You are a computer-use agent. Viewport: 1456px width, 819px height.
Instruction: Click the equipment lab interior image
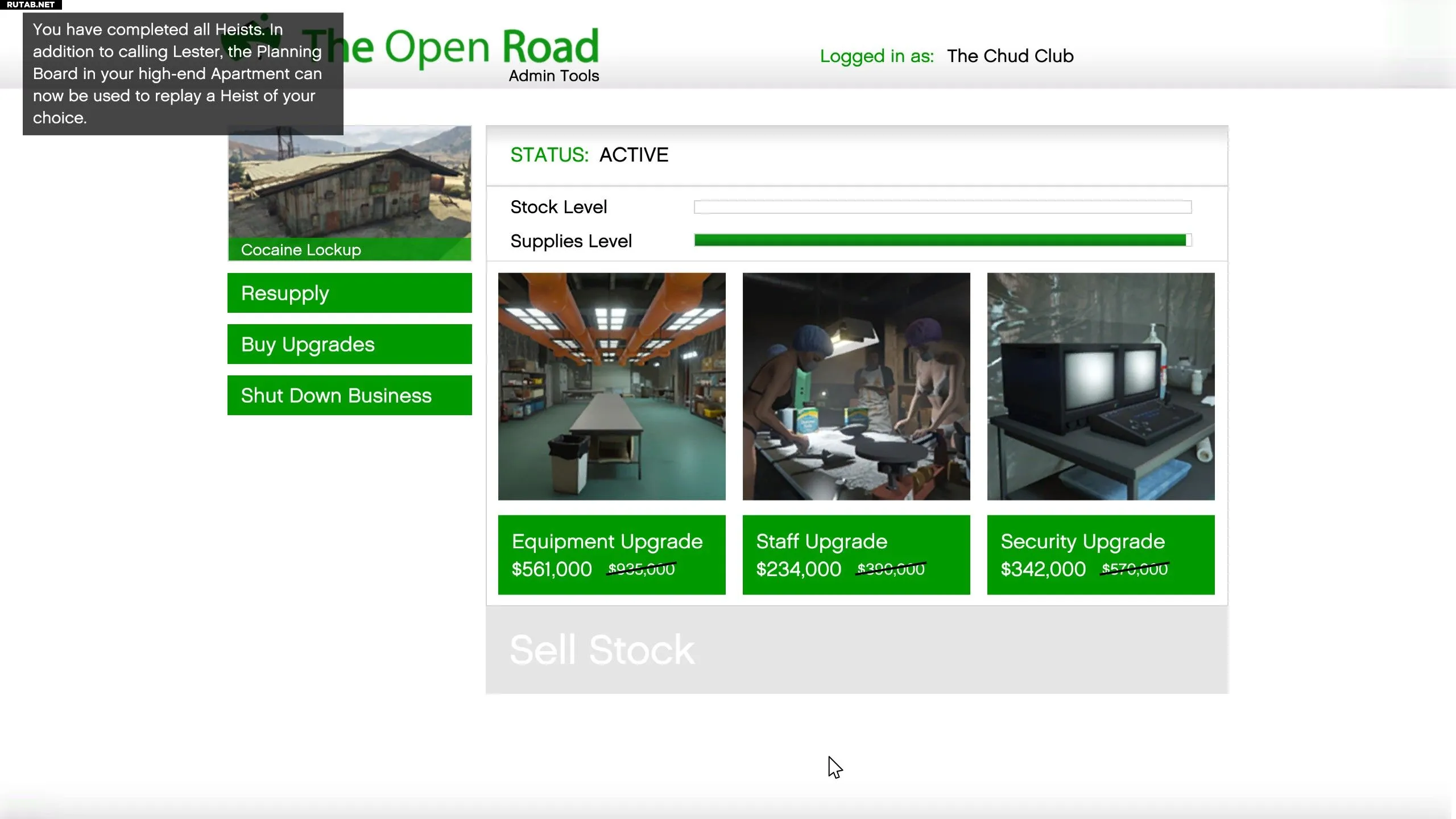pos(611,386)
